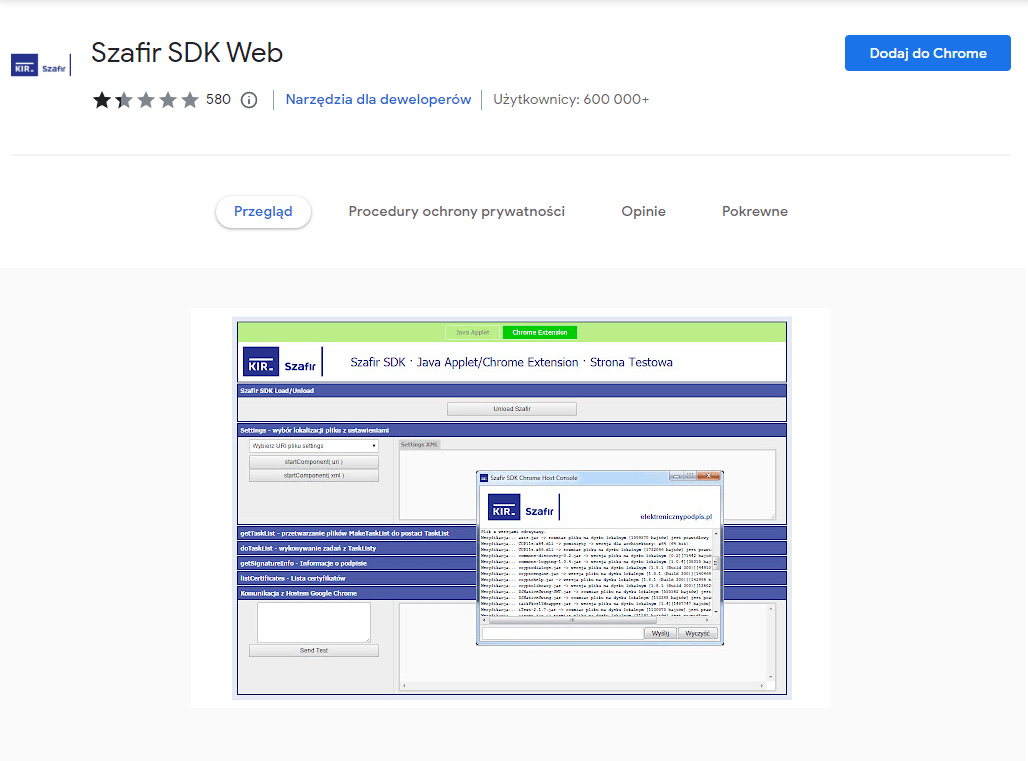Click the rating info icon

click(x=249, y=100)
